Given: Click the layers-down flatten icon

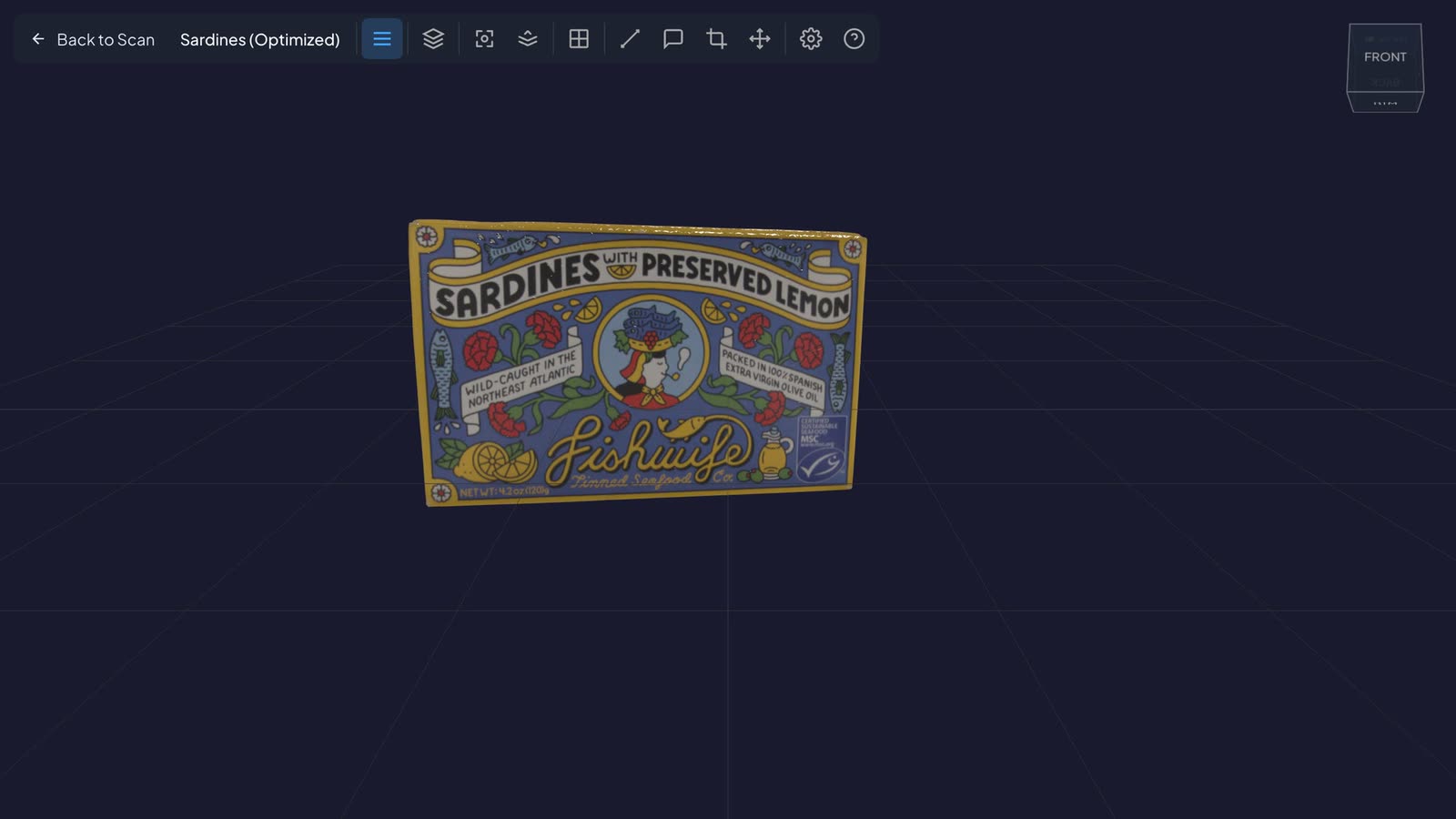Looking at the screenshot, I should (x=528, y=39).
